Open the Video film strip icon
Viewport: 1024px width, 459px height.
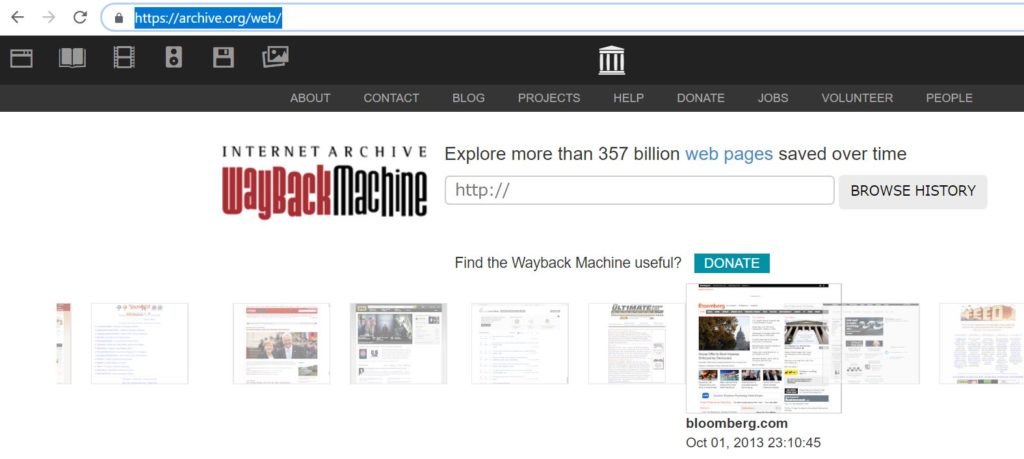click(x=124, y=58)
